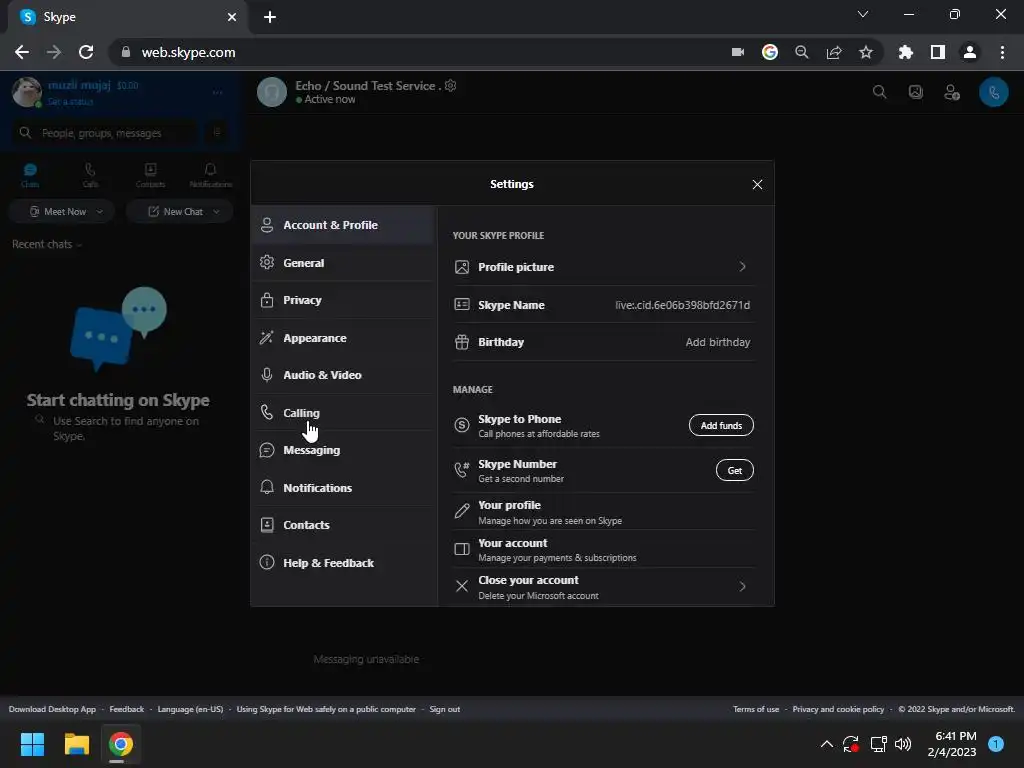Close the Settings dialog

[757, 185]
